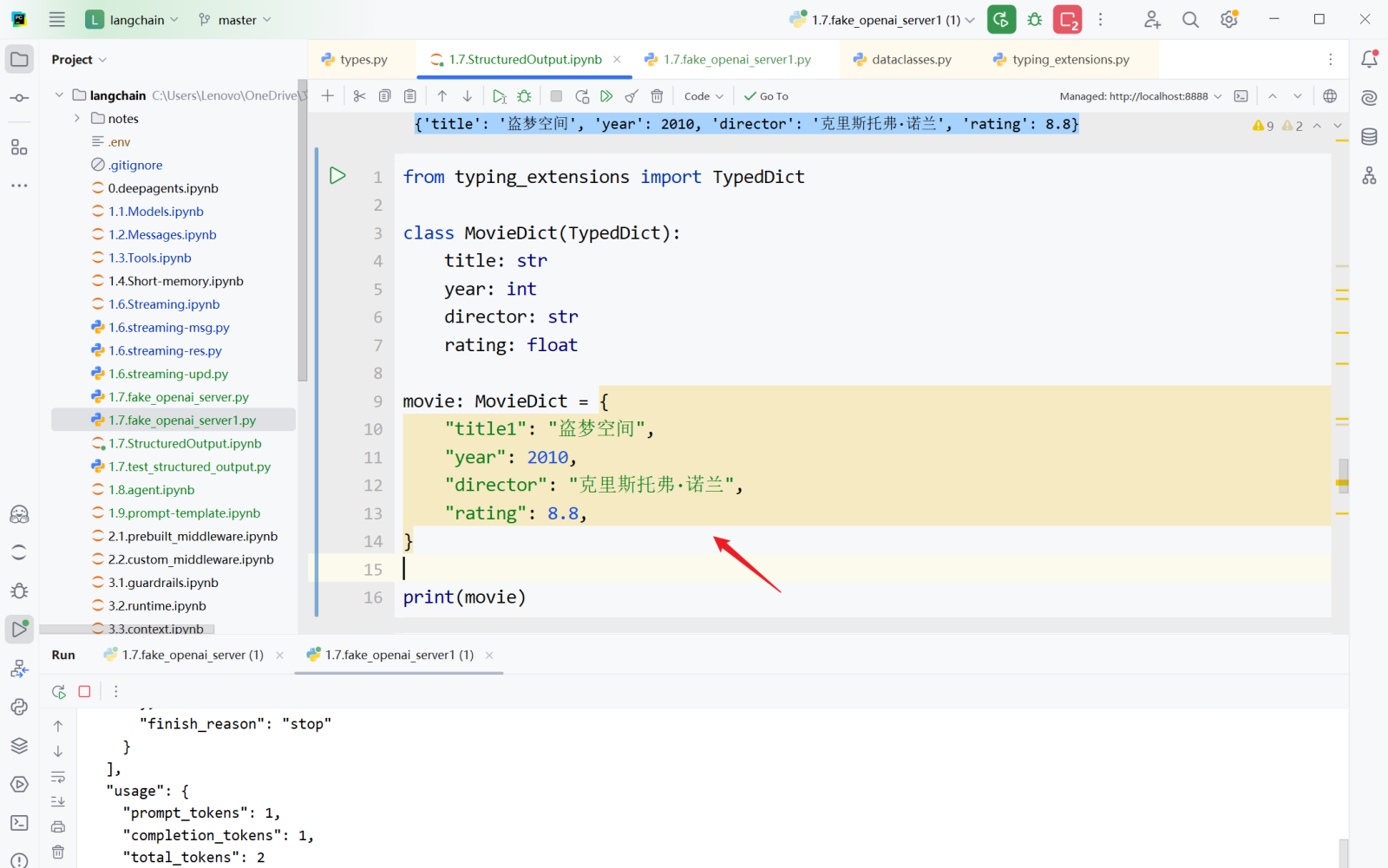Open Project view options dropdown
The height and width of the screenshot is (868, 1388).
point(79,59)
